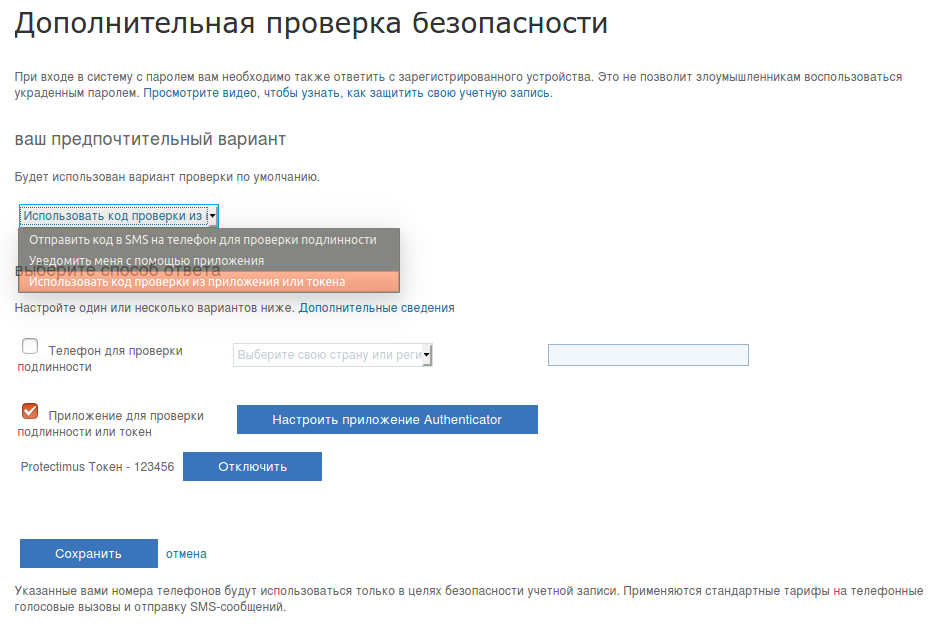934x628 pixels.
Task: Click 'Настроить приложение Authenticator' button
Action: [387, 419]
